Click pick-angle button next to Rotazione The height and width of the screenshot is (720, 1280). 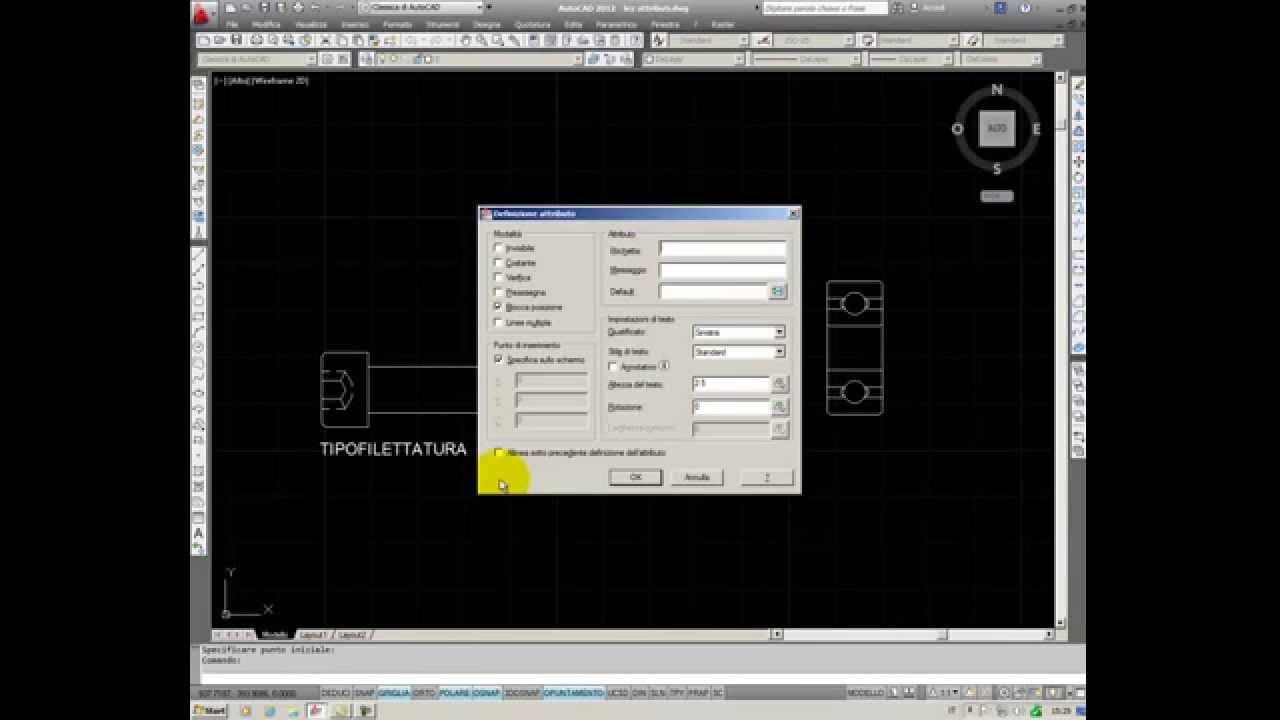(x=780, y=407)
